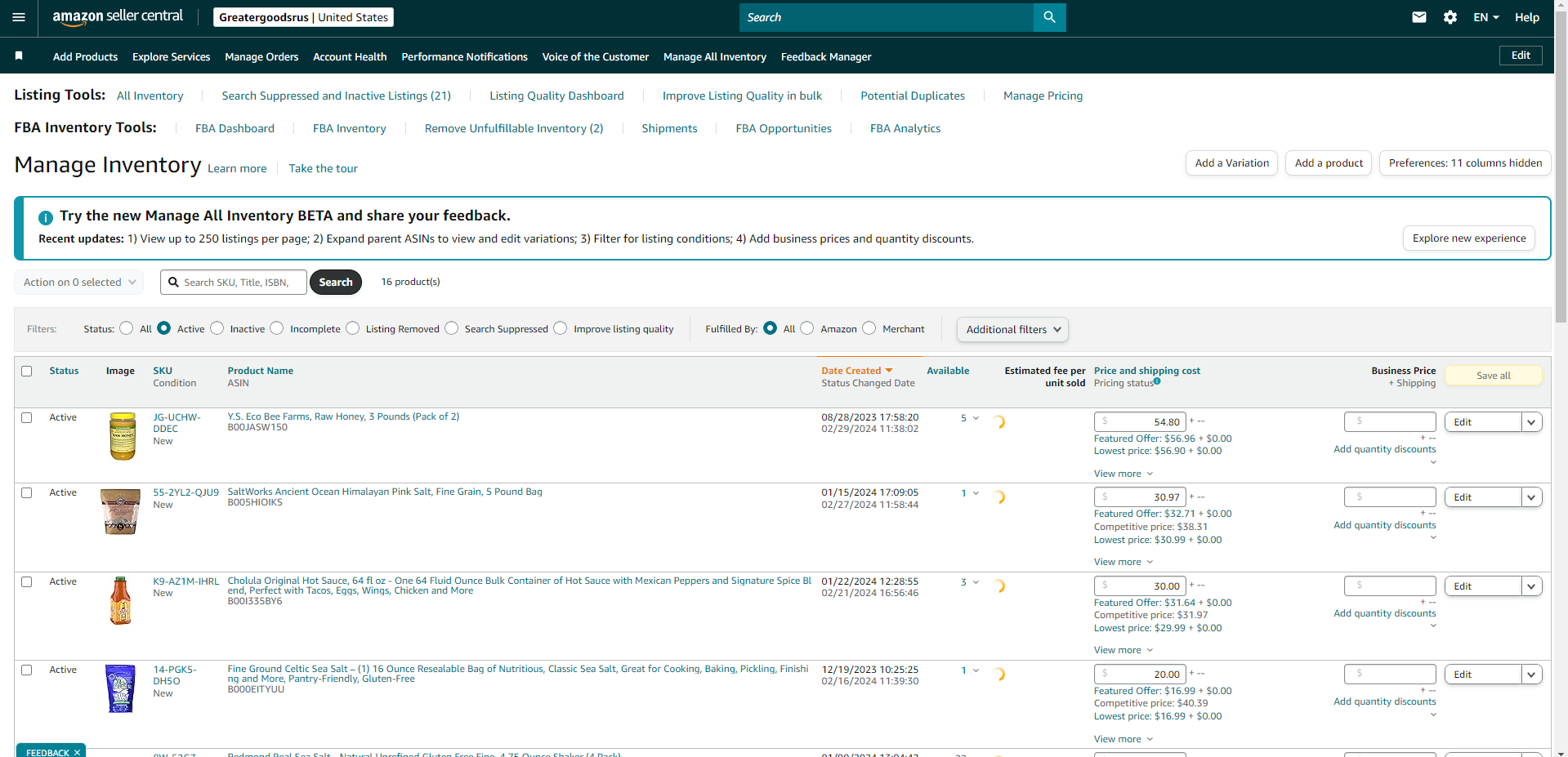
Task: Open Edit dropdown arrow for Pink Salt row
Action: point(1531,497)
